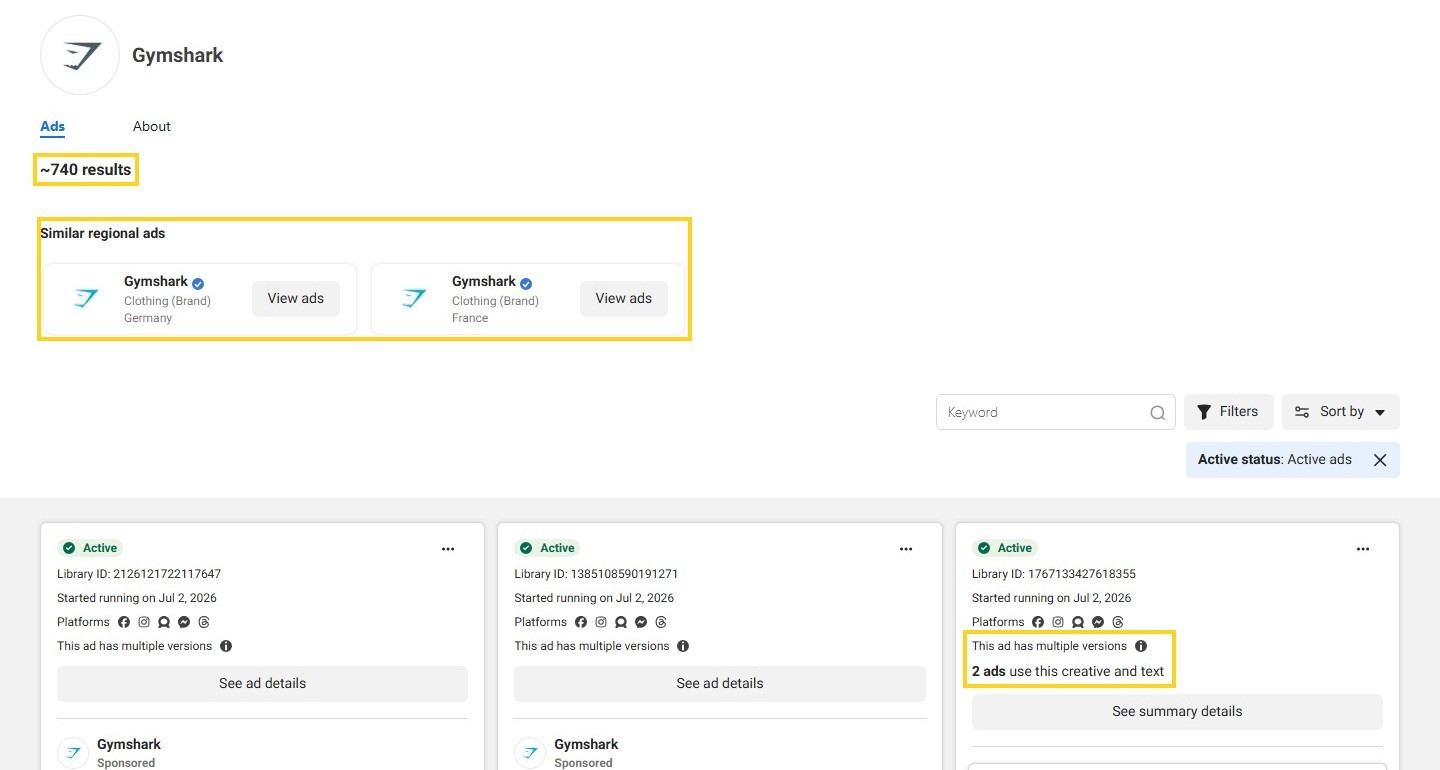
Task: Click verified badge on Gymshark France
Action: (526, 283)
